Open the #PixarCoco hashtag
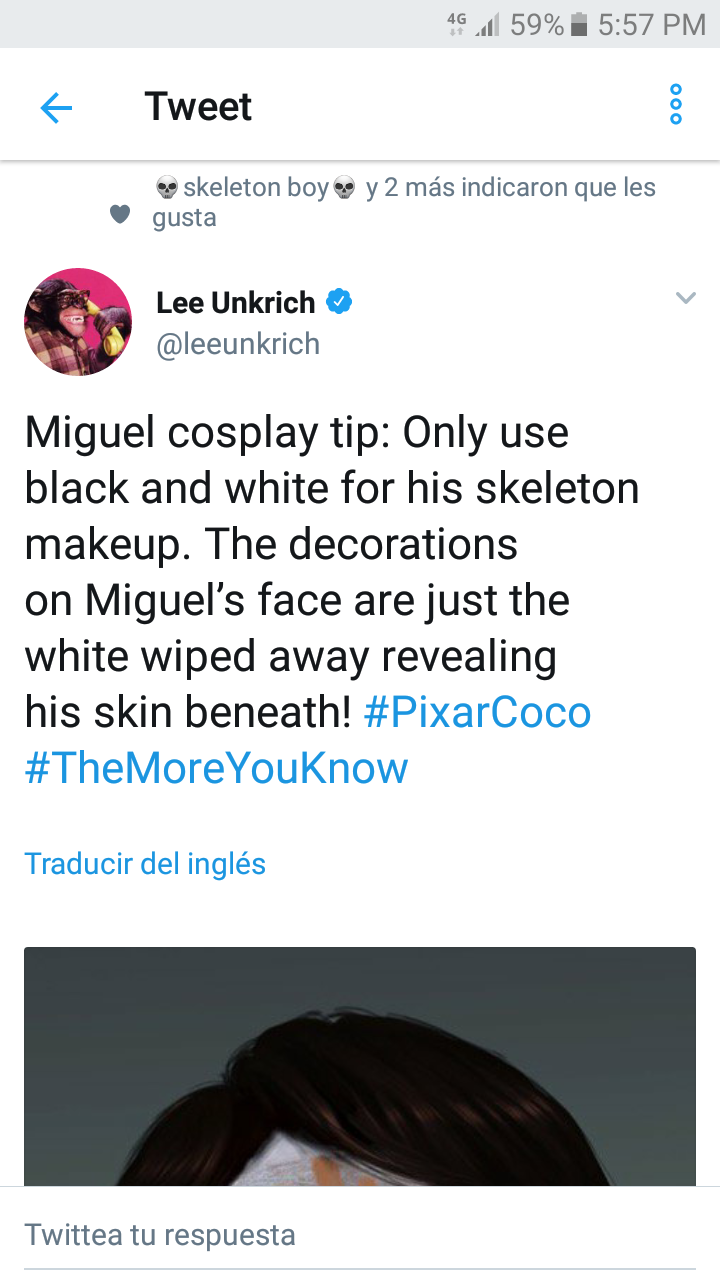The width and height of the screenshot is (720, 1280). click(477, 712)
